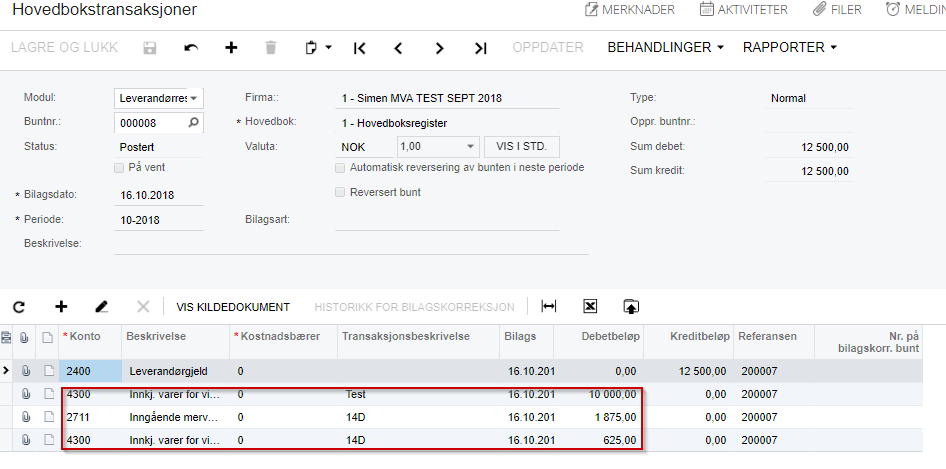Open Filer attachments
The image size is (946, 469).
[x=837, y=10]
